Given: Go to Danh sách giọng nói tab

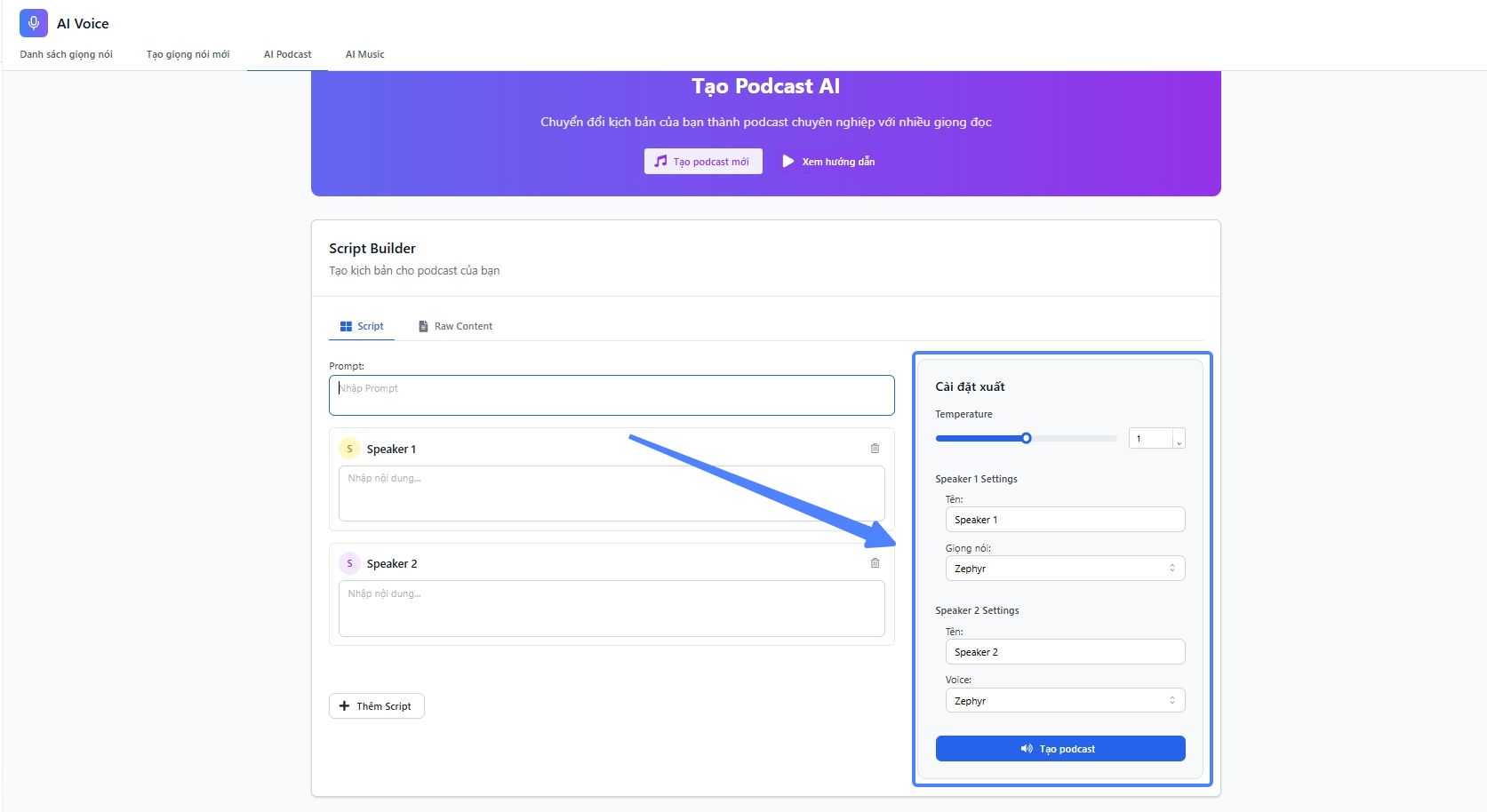Looking at the screenshot, I should 67,54.
